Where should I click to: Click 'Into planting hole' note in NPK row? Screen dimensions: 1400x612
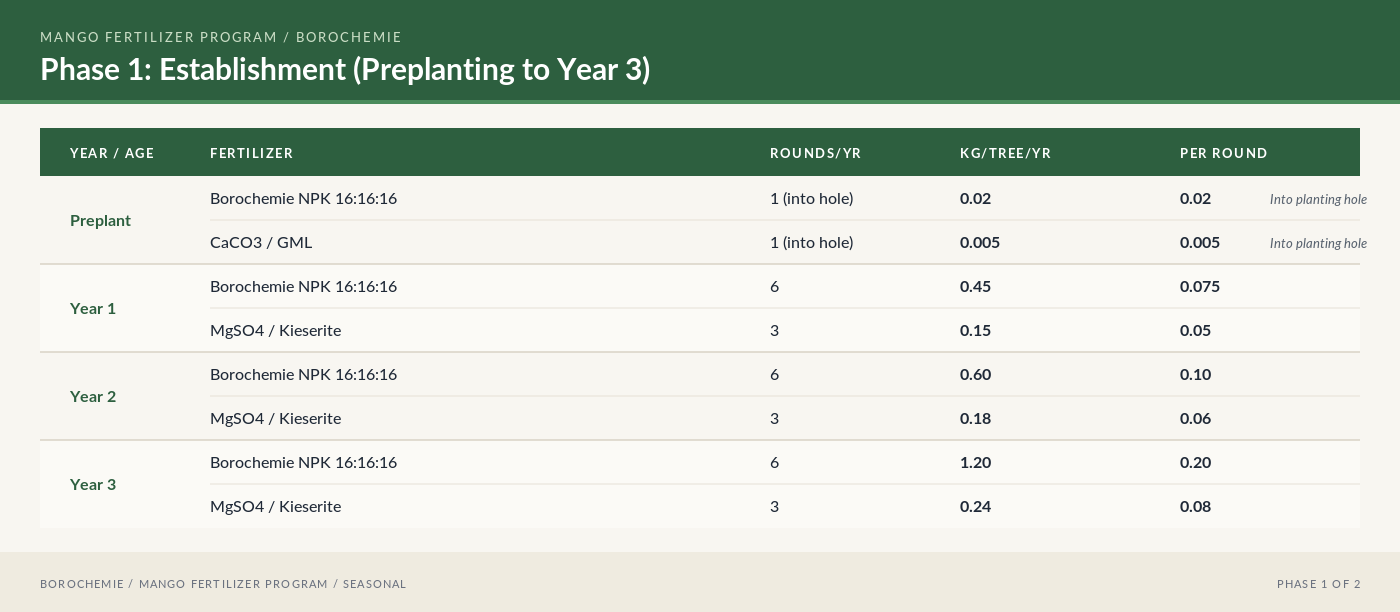click(1318, 199)
